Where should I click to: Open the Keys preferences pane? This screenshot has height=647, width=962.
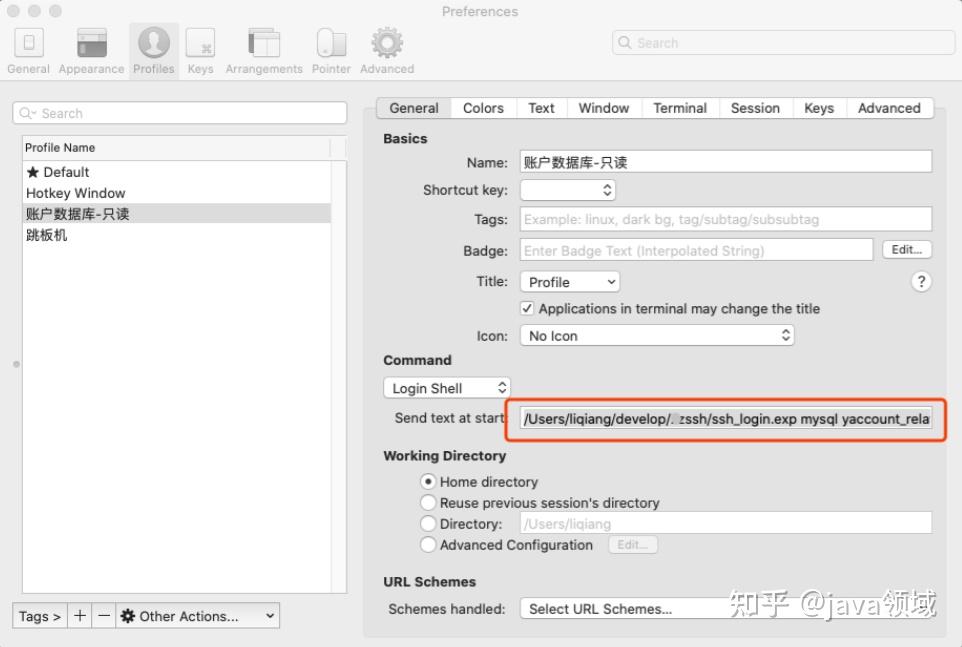coord(200,45)
